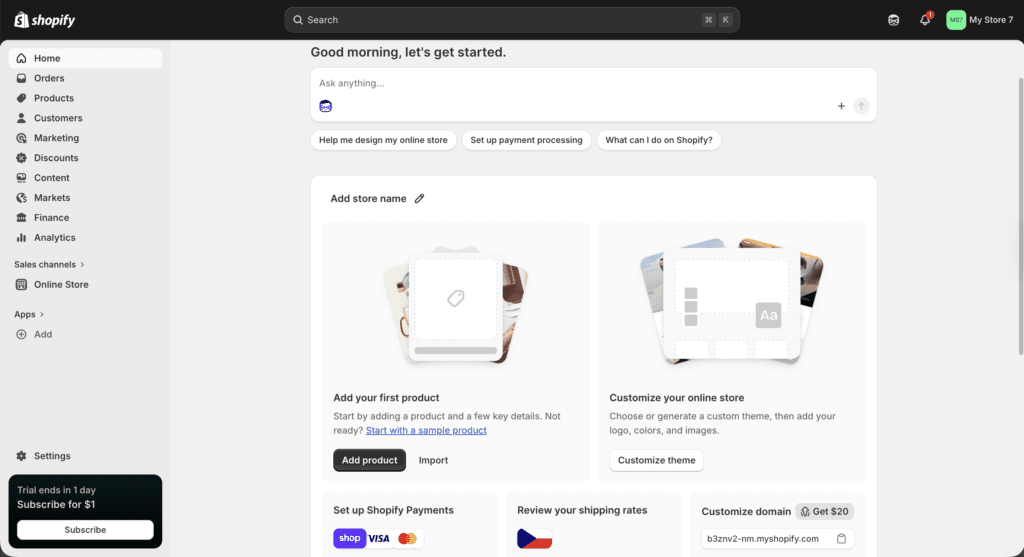Click the Czech flag under shipping rates

point(534,538)
